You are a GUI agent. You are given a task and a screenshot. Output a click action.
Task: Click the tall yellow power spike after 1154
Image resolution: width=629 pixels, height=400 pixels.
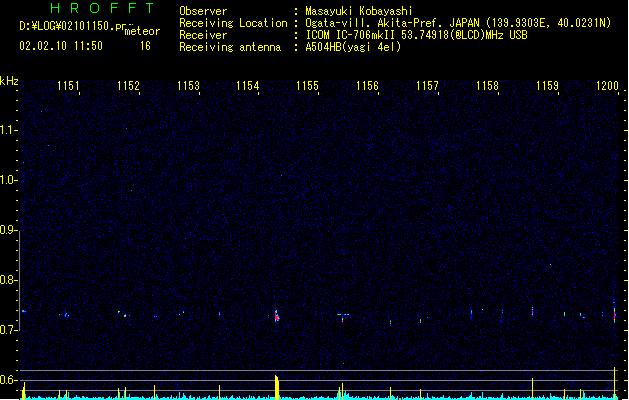pyautogui.click(x=276, y=387)
